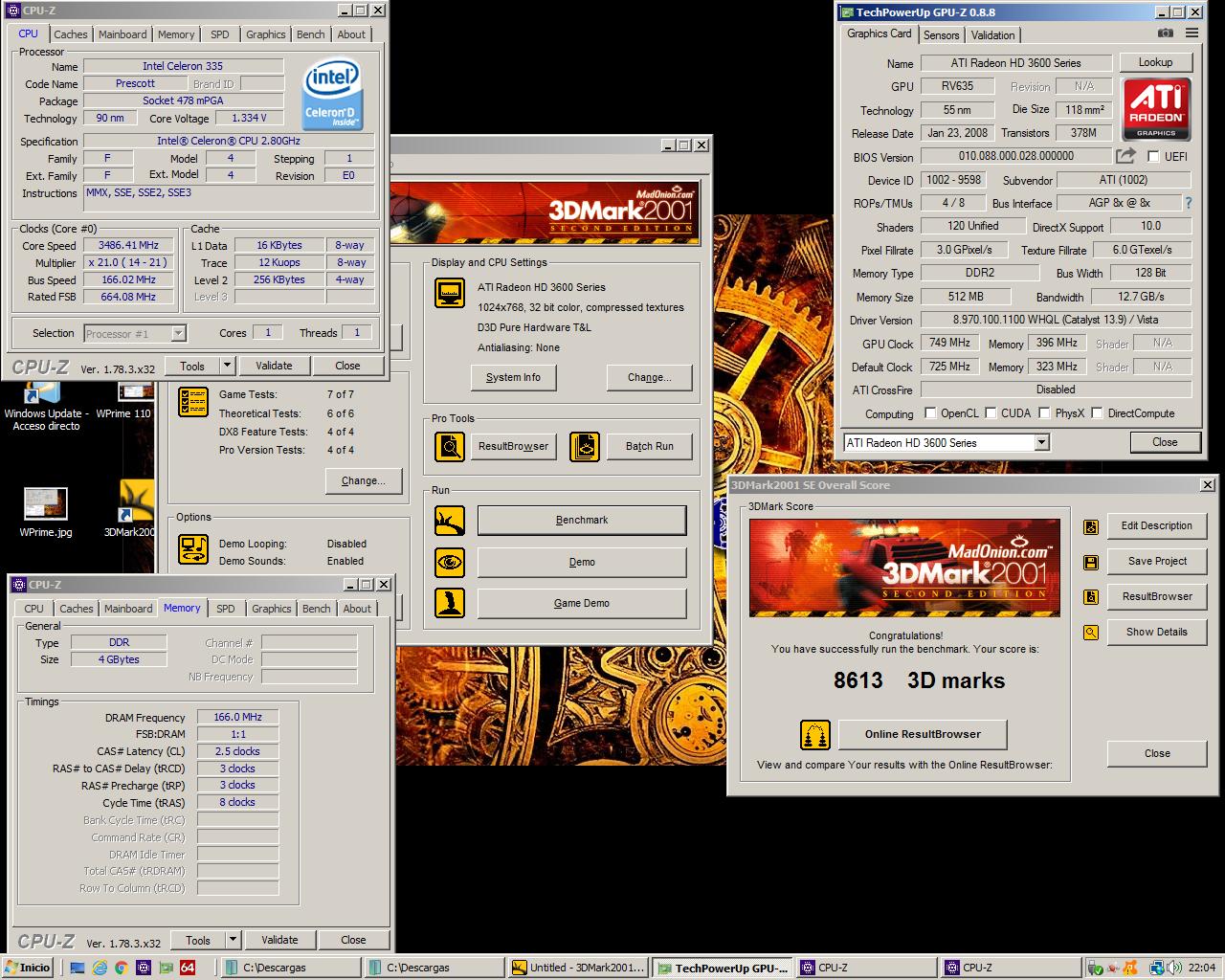Image resolution: width=1225 pixels, height=980 pixels.
Task: Click the selected tests checklist icon
Action: pos(194,402)
